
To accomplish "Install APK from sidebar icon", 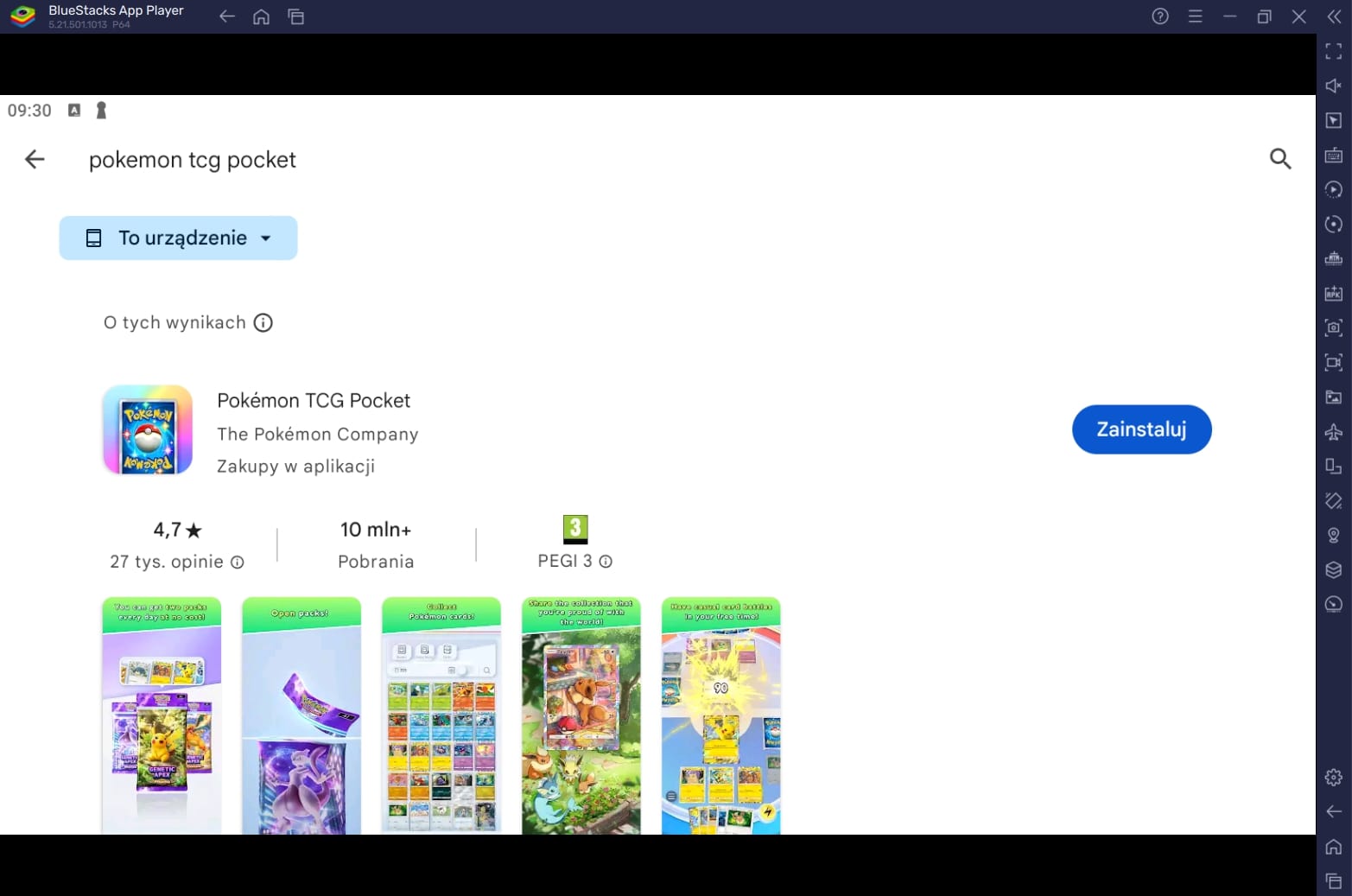I will pos(1334,294).
